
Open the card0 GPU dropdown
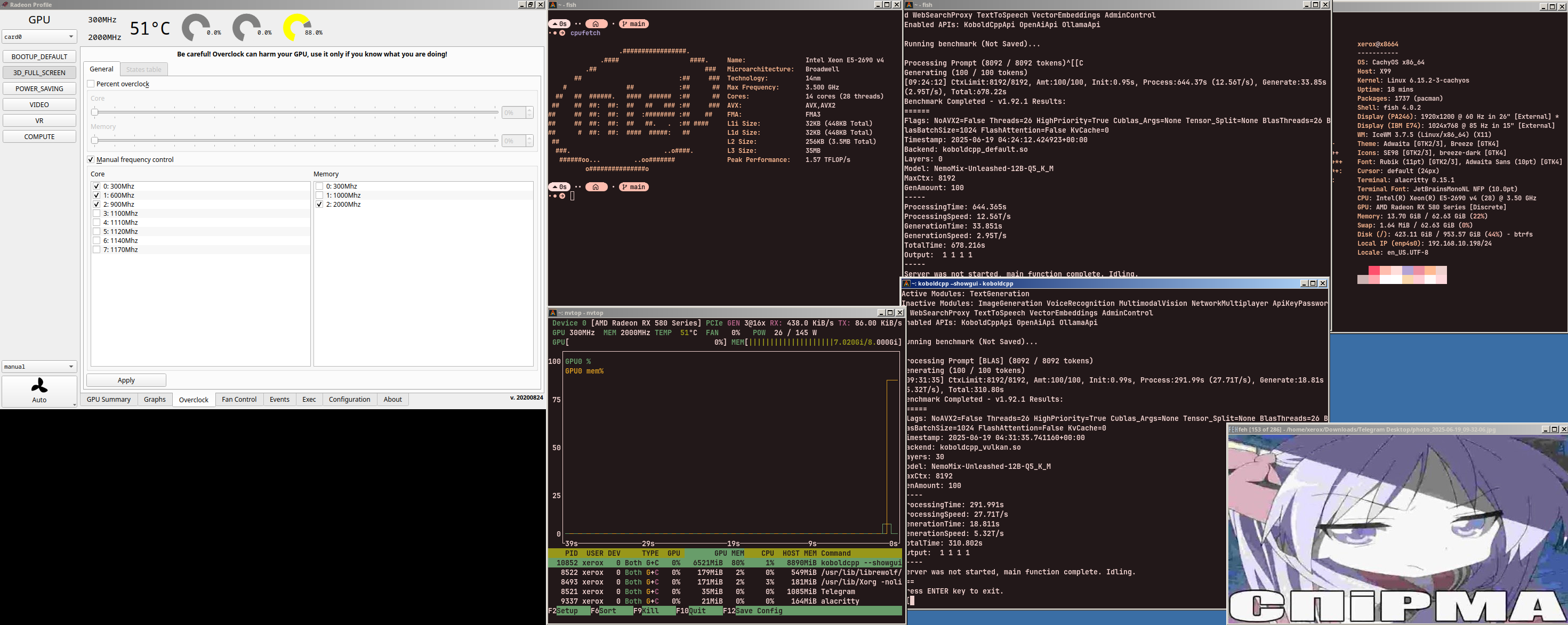coord(39,37)
